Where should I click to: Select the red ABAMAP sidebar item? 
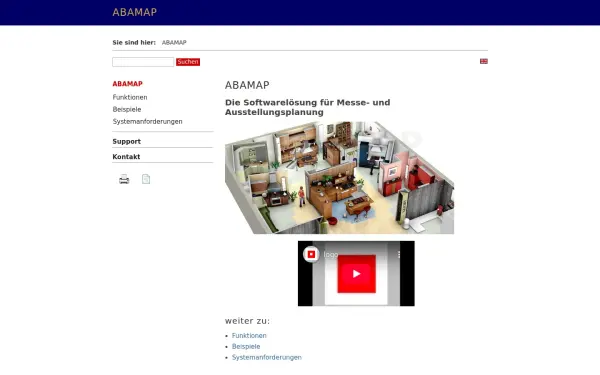[127, 84]
